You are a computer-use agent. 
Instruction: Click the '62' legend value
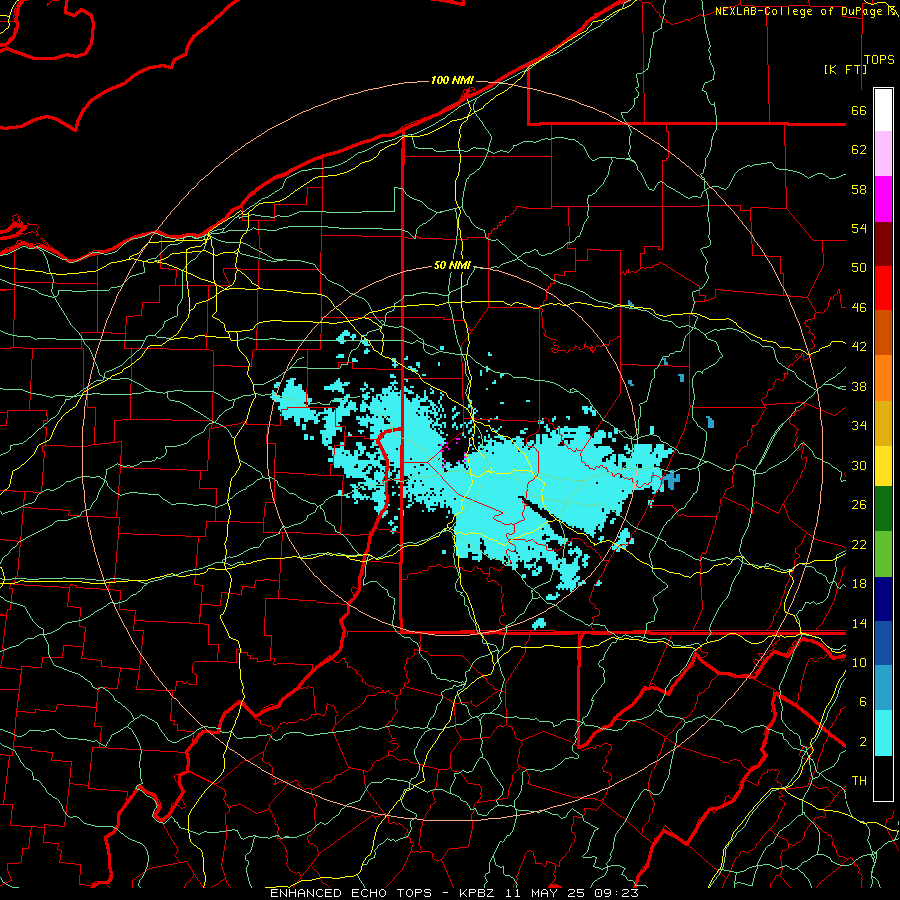859,150
